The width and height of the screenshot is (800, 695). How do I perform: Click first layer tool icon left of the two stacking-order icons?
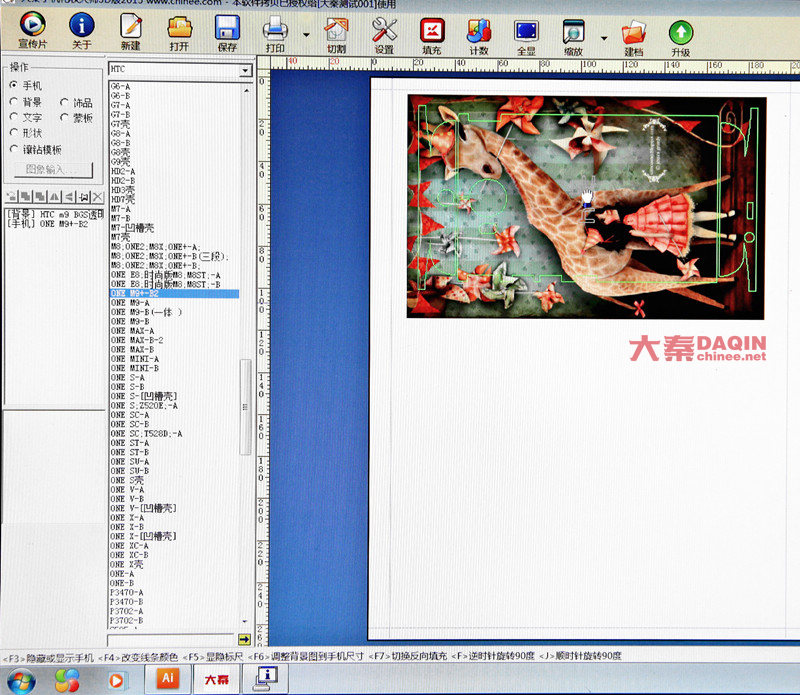[x=11, y=196]
